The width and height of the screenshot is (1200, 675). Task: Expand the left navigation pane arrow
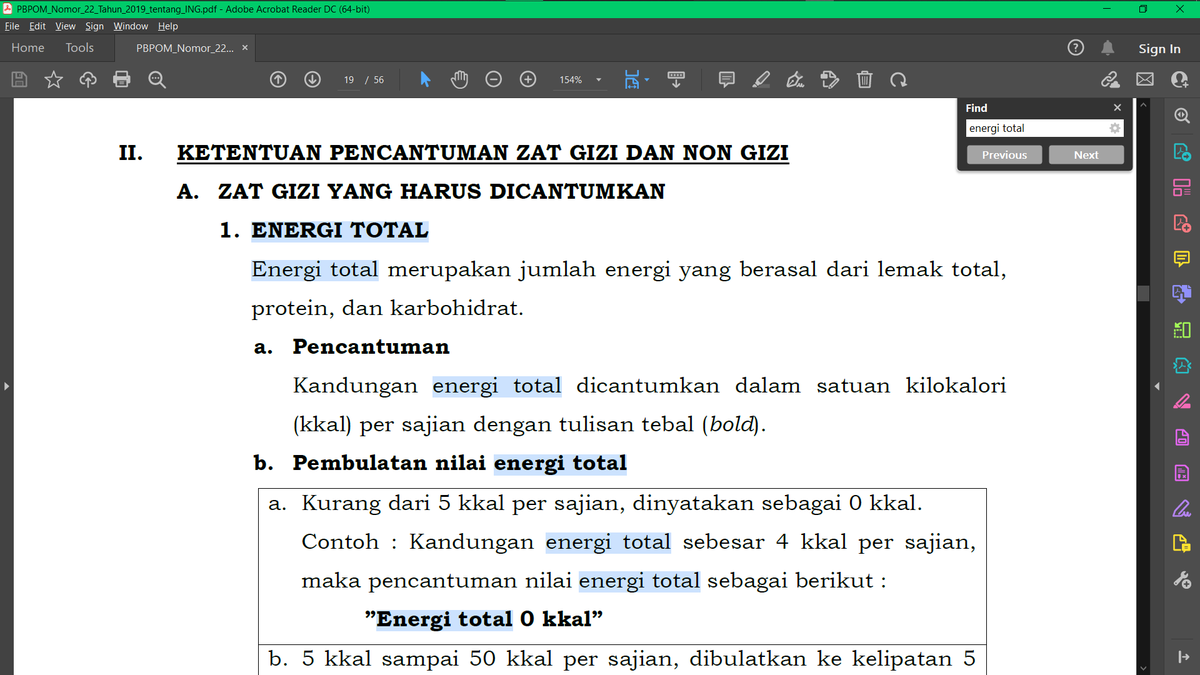click(x=6, y=386)
